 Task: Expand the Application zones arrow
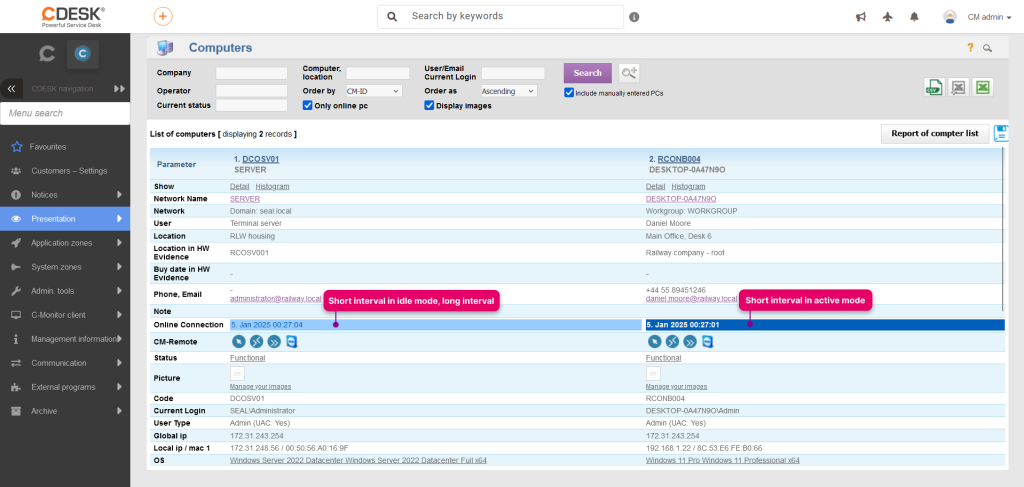coord(120,243)
